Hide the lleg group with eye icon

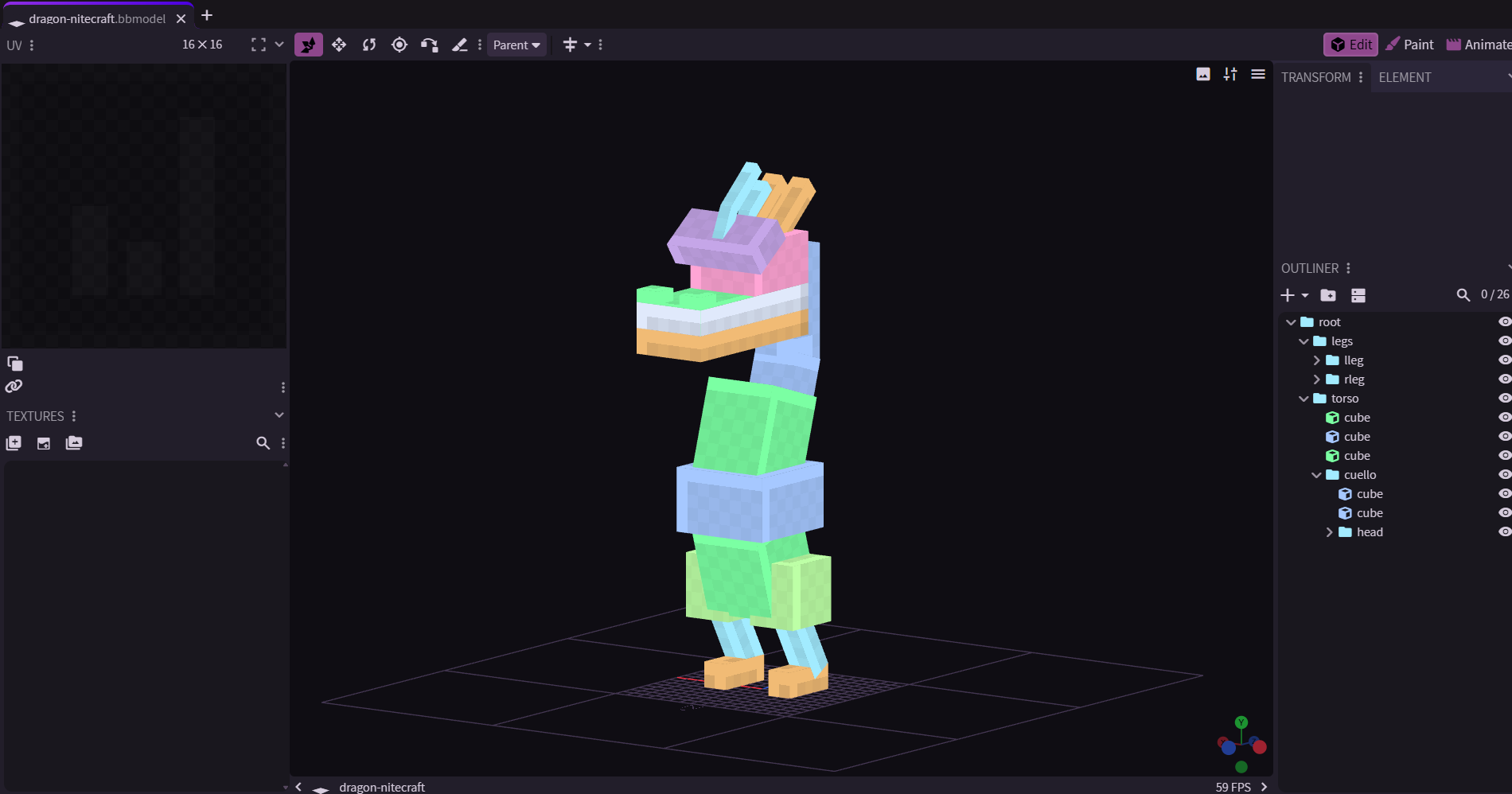tap(1504, 360)
